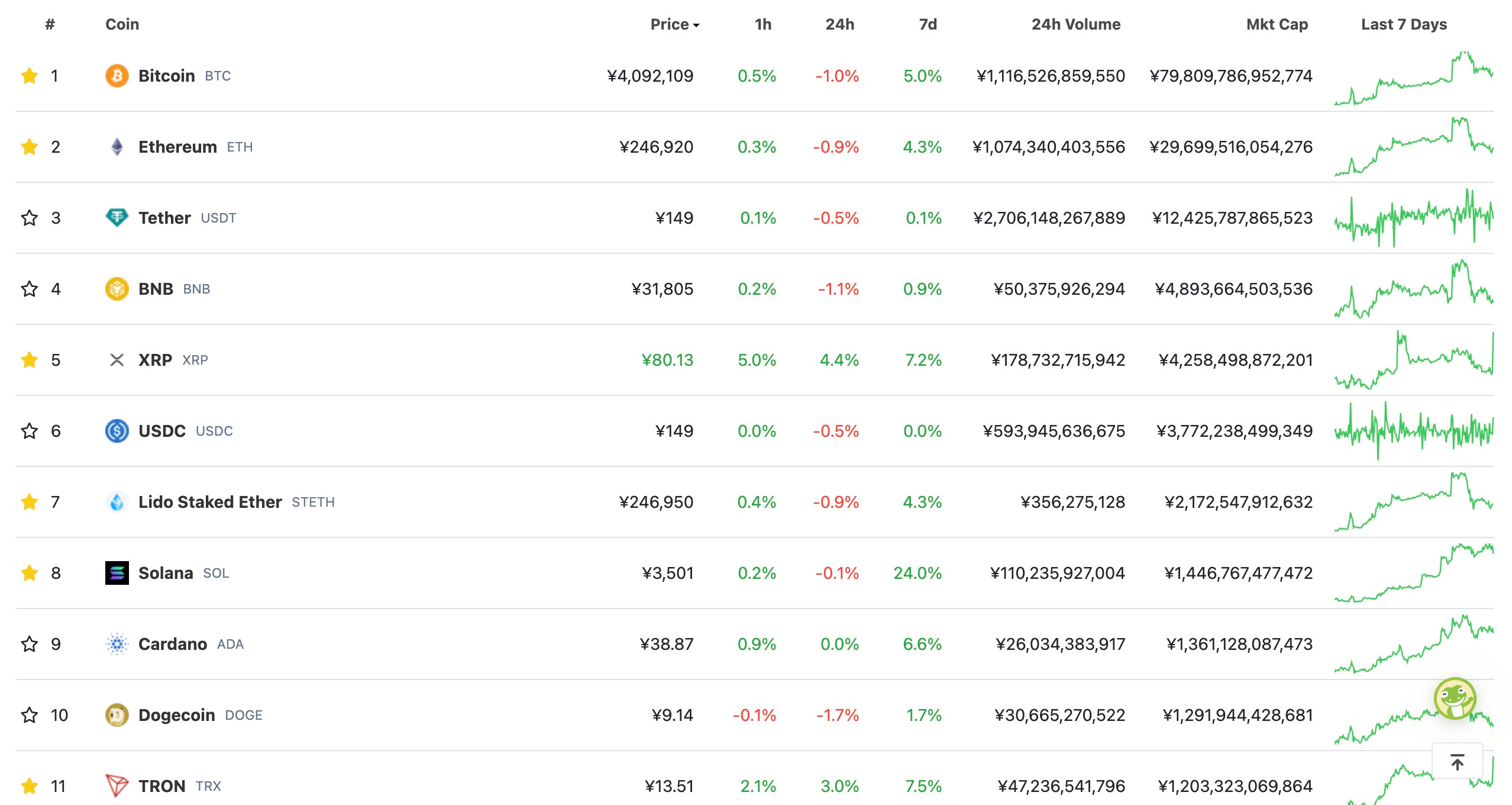Open the Solana coin page

166,573
